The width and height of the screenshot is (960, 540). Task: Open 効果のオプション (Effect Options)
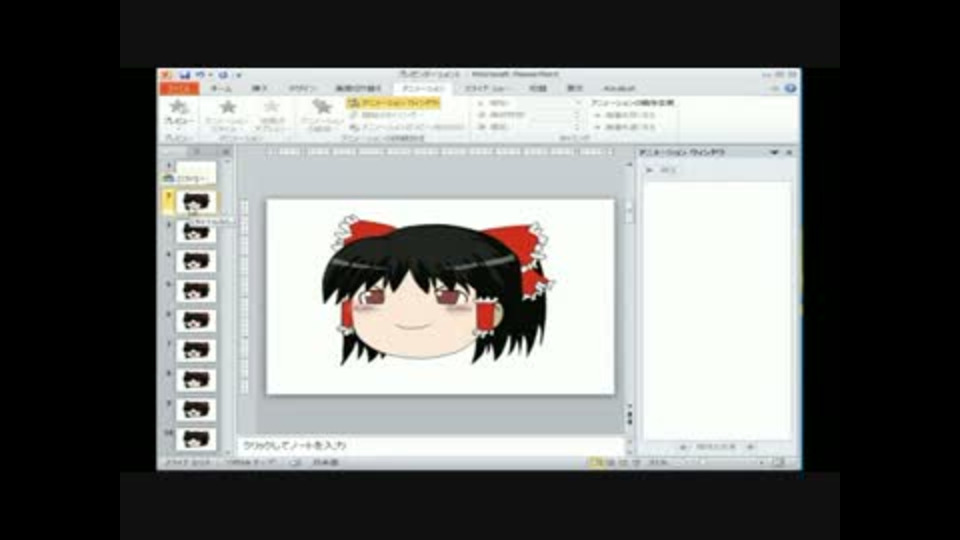tap(272, 115)
